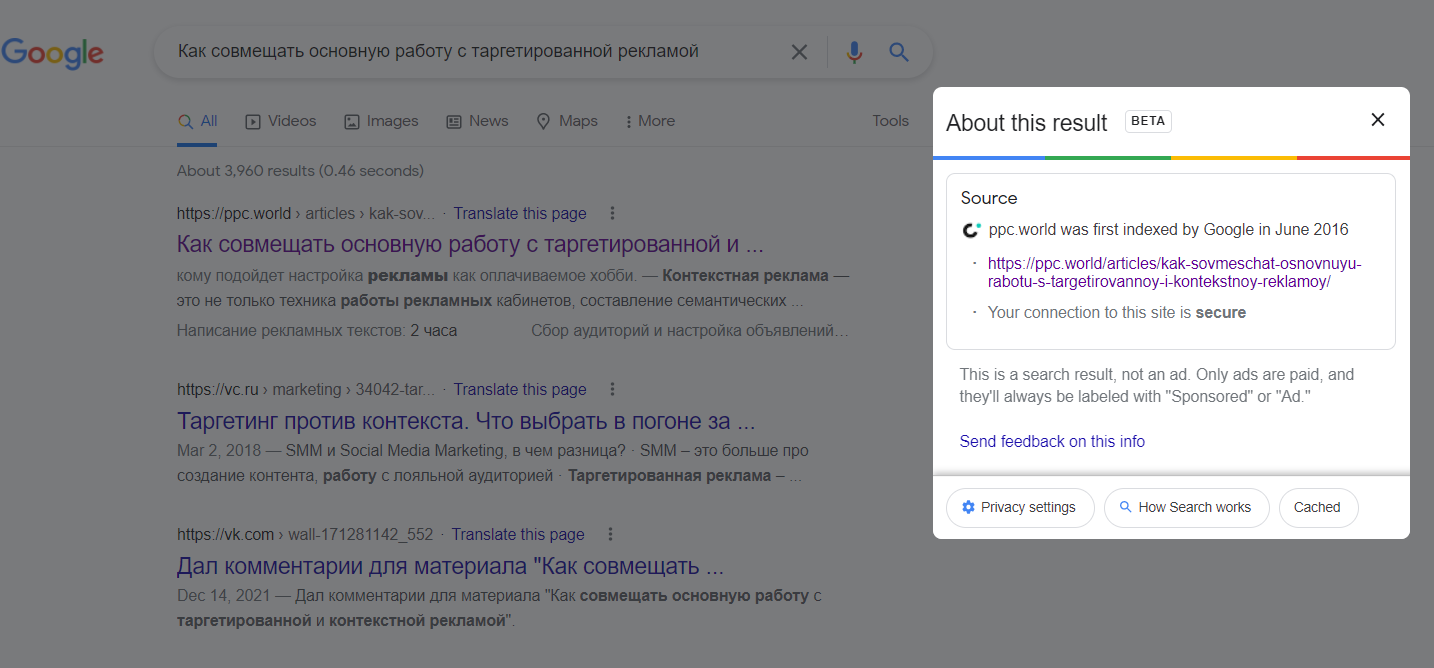The width and height of the screenshot is (1434, 668).
Task: Click How Search works button
Action: coord(1185,507)
